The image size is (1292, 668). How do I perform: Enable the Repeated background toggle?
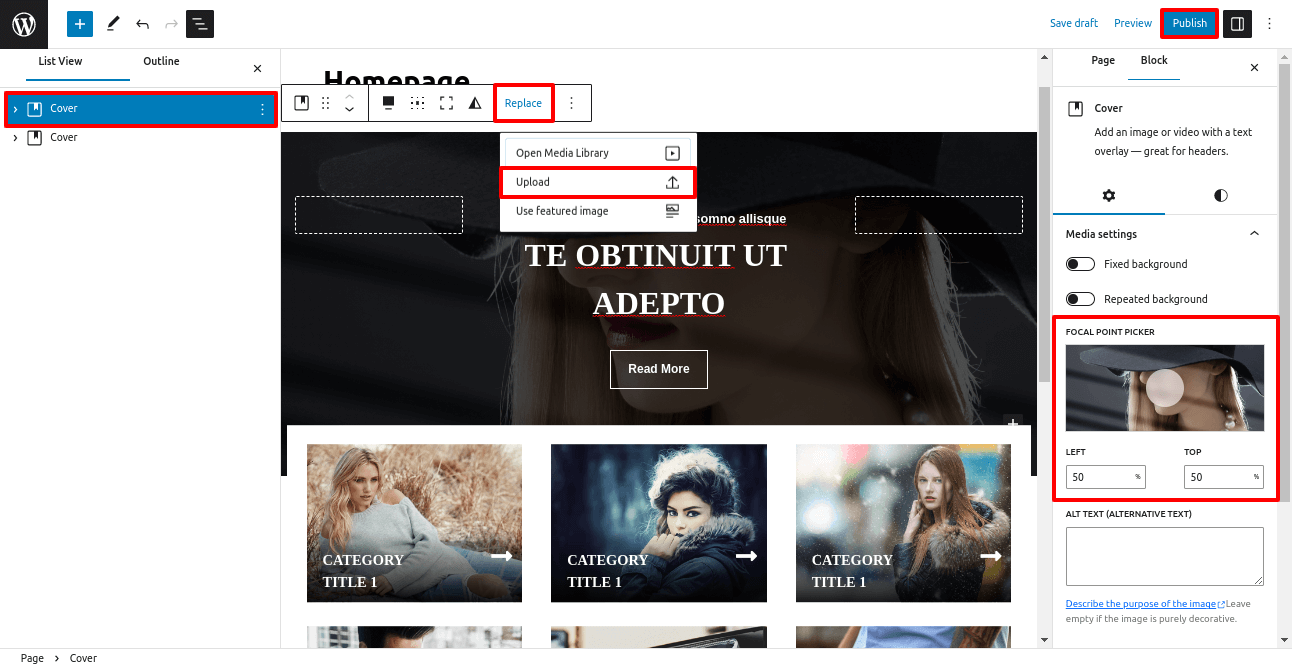(x=1080, y=299)
